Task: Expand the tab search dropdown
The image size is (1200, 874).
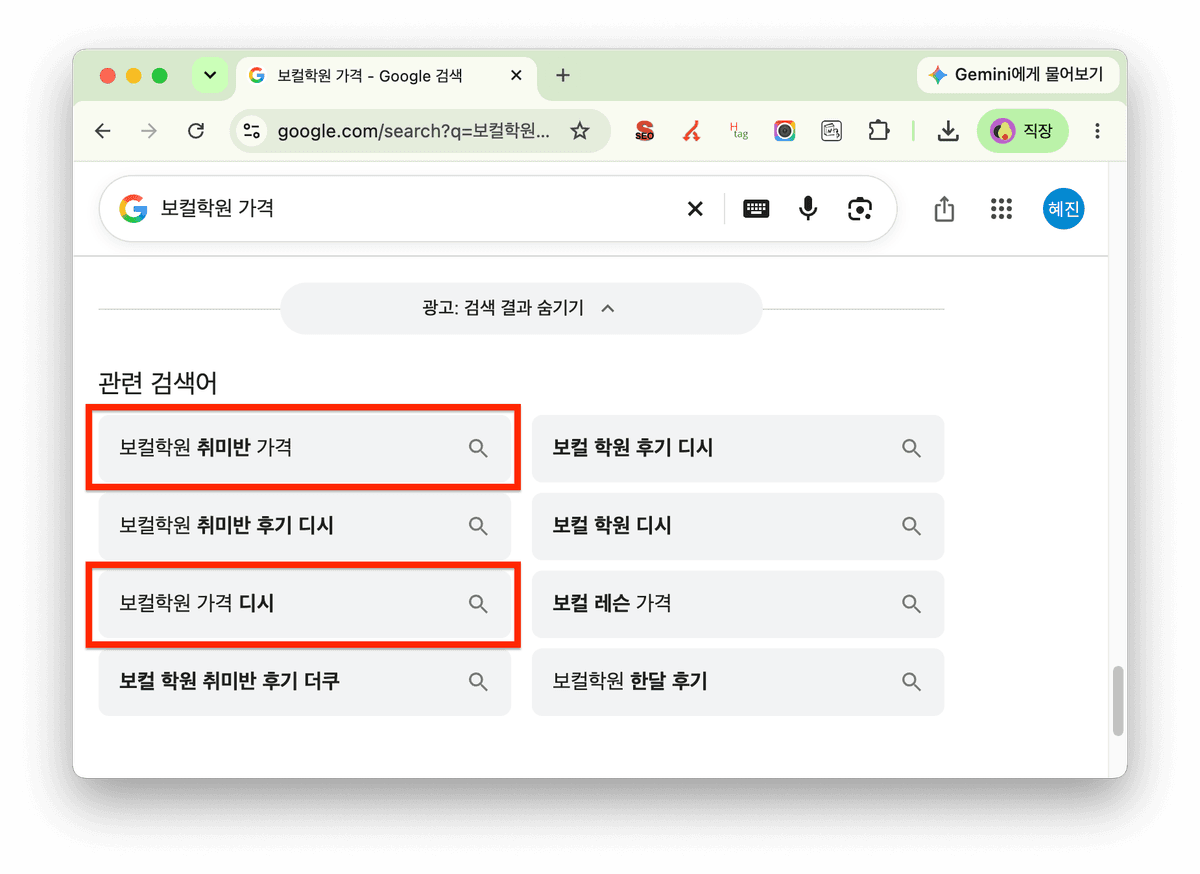Action: (210, 75)
